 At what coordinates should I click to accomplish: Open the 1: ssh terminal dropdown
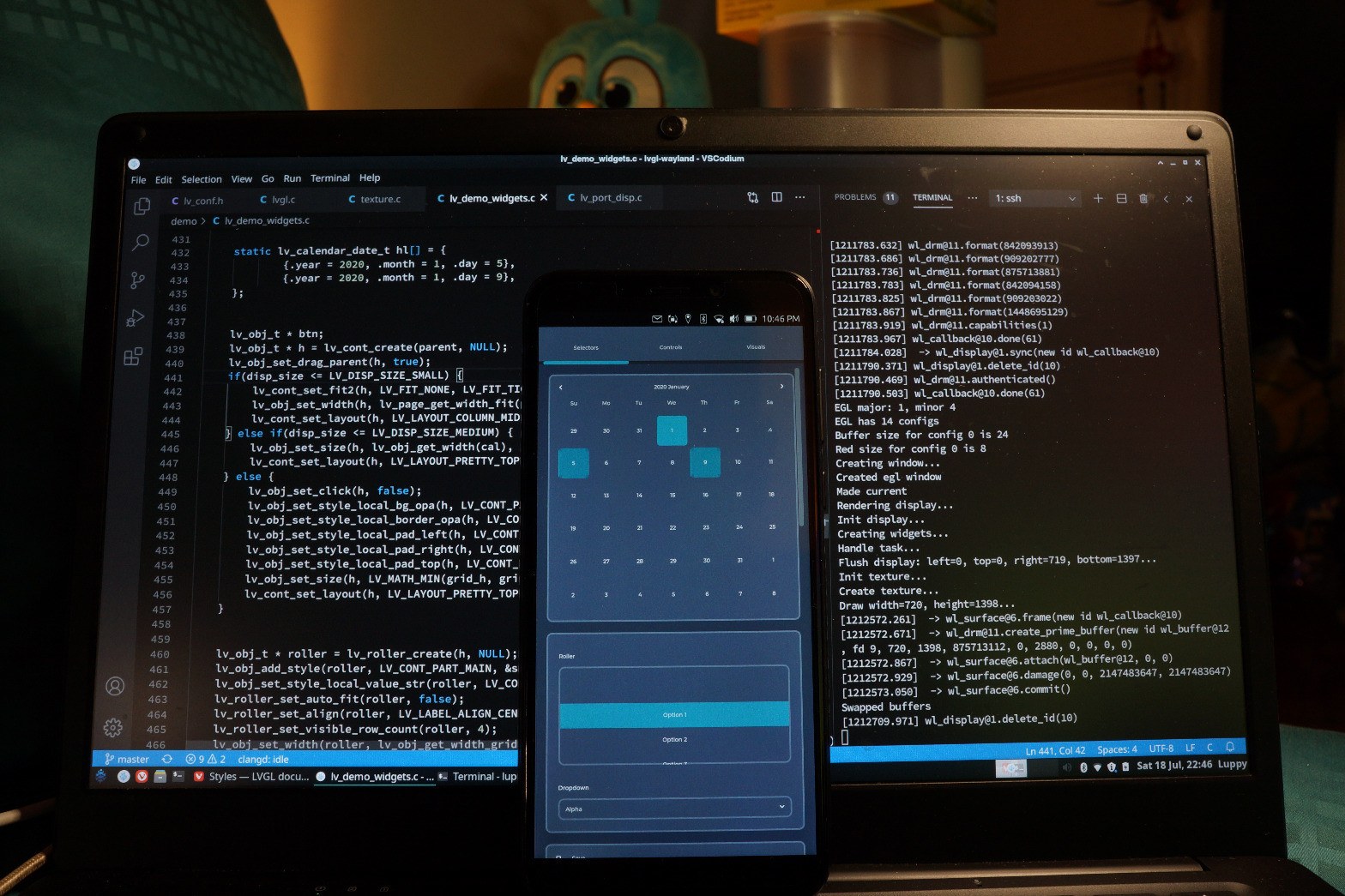[1035, 199]
